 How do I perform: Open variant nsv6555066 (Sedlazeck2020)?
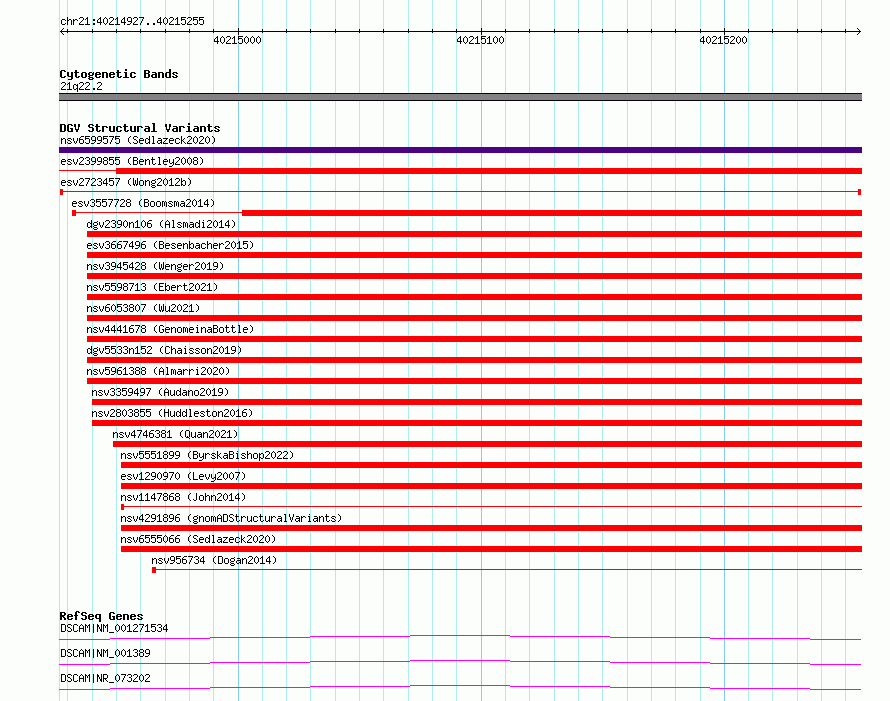point(198,539)
